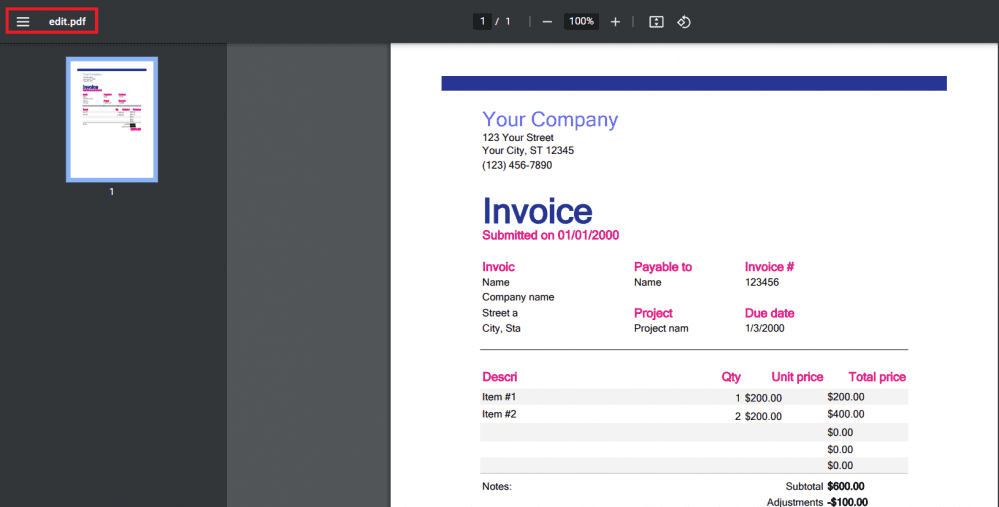
Task: Click invoice number 123456
Action: click(762, 283)
